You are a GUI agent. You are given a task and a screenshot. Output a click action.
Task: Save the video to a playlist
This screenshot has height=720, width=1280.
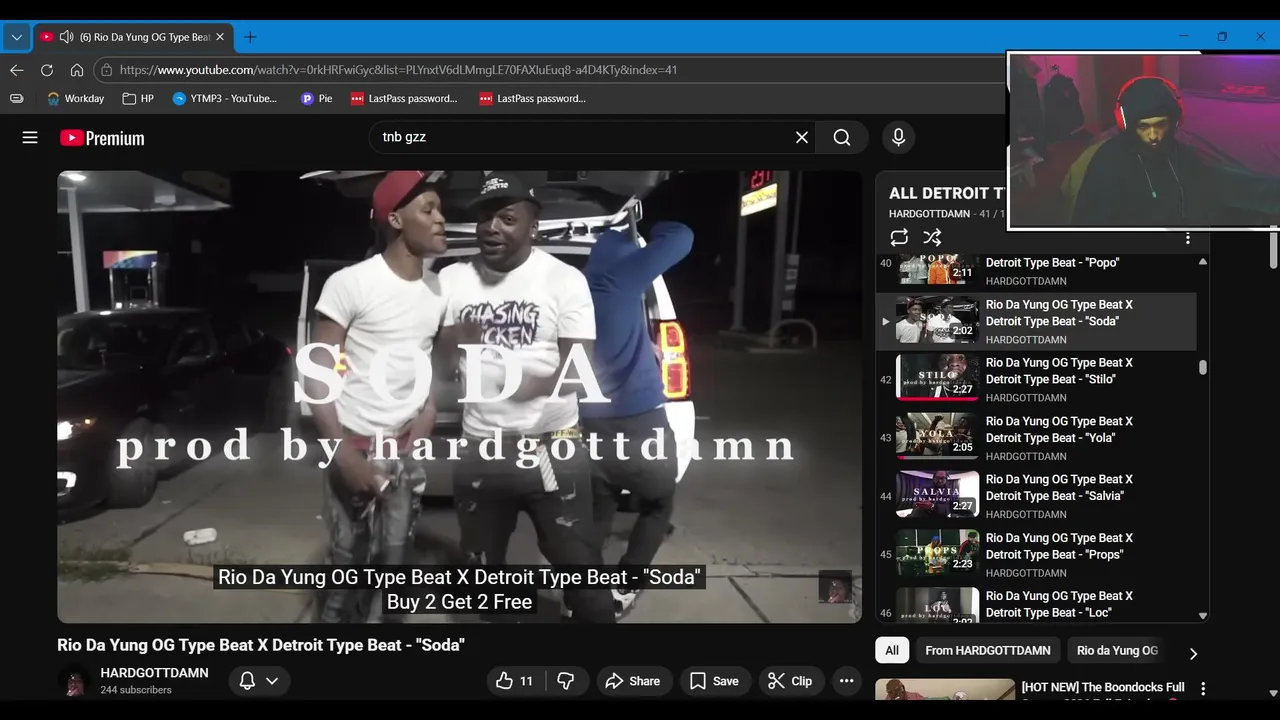715,681
